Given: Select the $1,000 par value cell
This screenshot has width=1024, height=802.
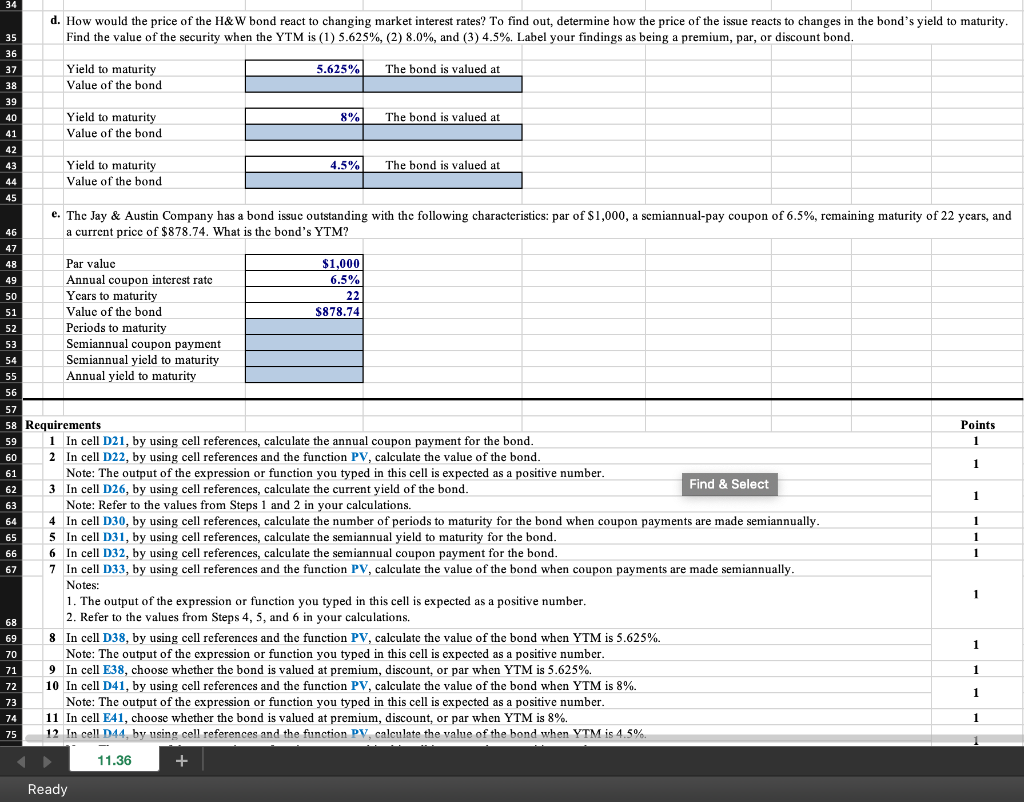Looking at the screenshot, I should click(x=304, y=263).
